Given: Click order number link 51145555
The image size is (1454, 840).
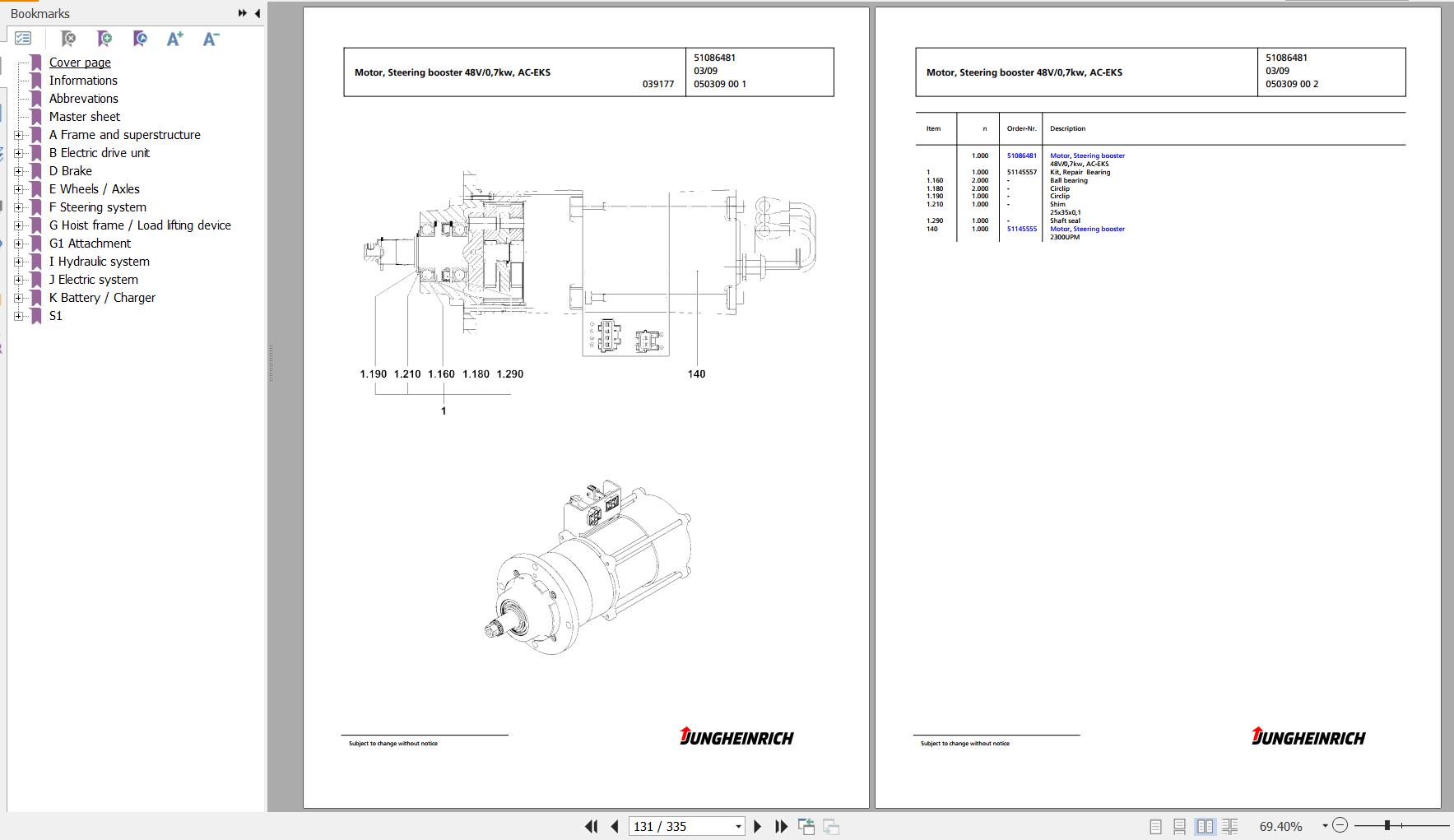Looking at the screenshot, I should click(x=1021, y=229).
